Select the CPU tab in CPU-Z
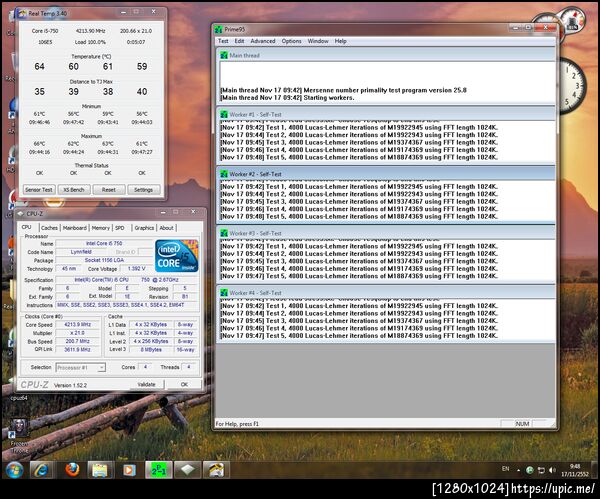Image resolution: width=600 pixels, height=499 pixels. 27,227
